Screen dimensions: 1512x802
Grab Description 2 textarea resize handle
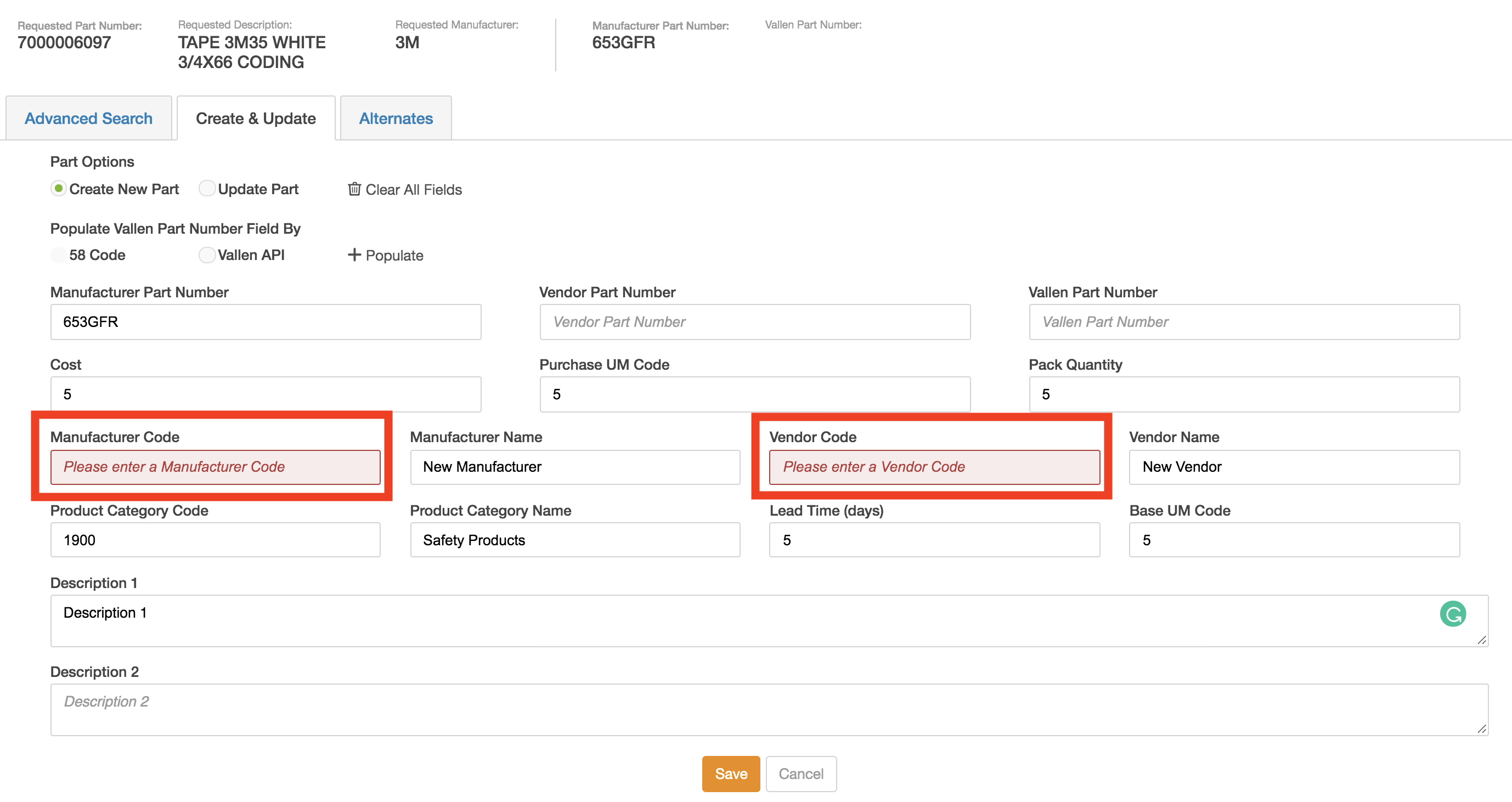(1481, 728)
